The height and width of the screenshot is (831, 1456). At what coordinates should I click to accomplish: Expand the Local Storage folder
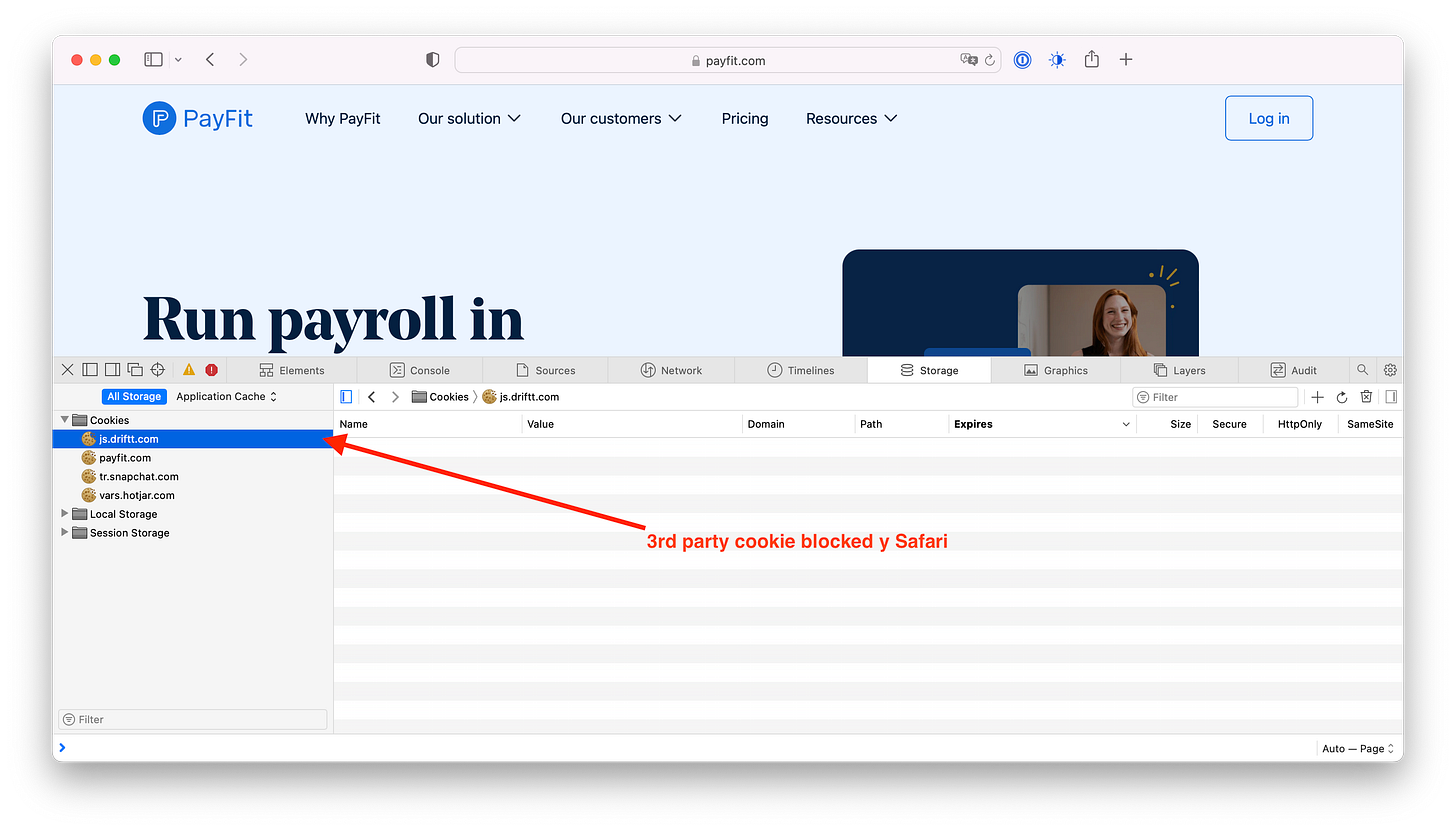[x=66, y=514]
